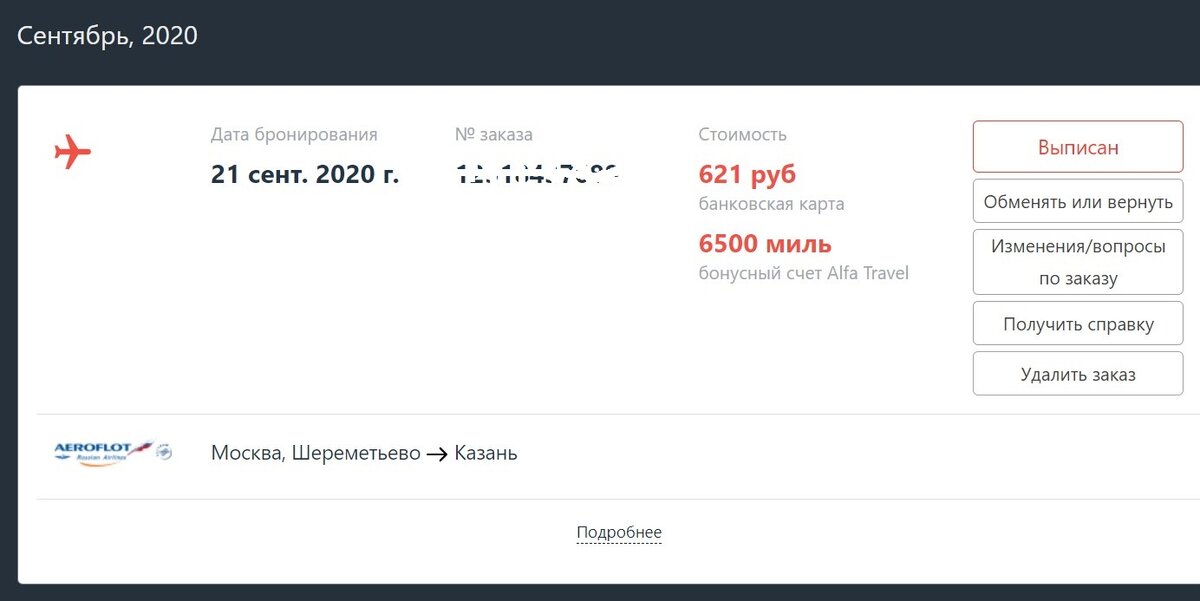Click the № заказа column header

[494, 133]
